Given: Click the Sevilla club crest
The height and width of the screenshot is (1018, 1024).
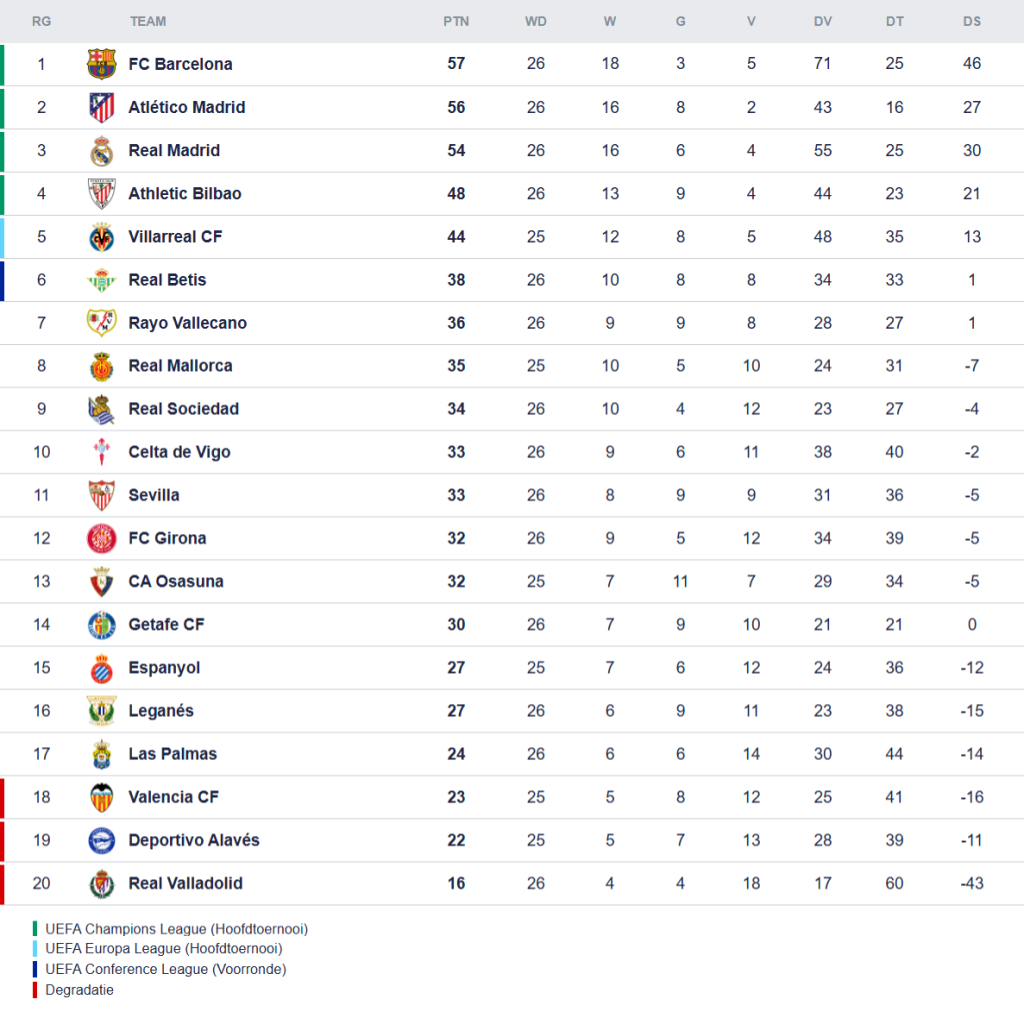Looking at the screenshot, I should [x=101, y=495].
